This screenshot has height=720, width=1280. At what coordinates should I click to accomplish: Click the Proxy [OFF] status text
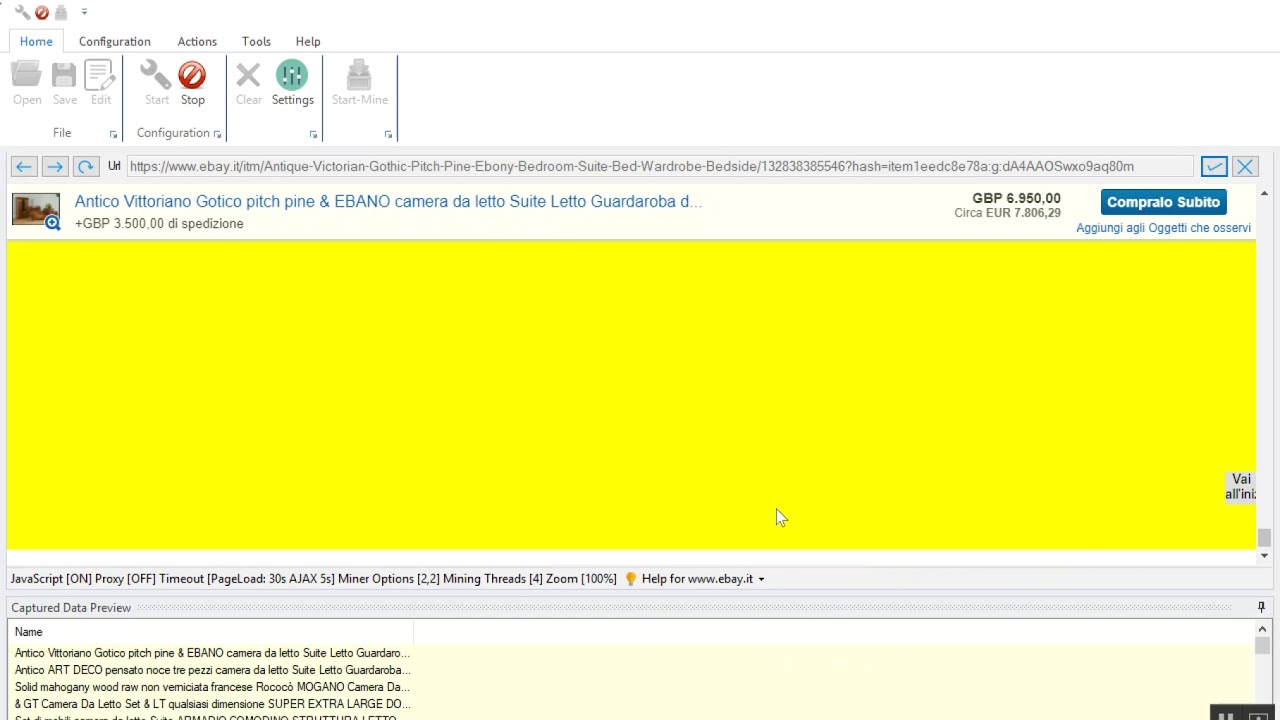click(x=125, y=579)
